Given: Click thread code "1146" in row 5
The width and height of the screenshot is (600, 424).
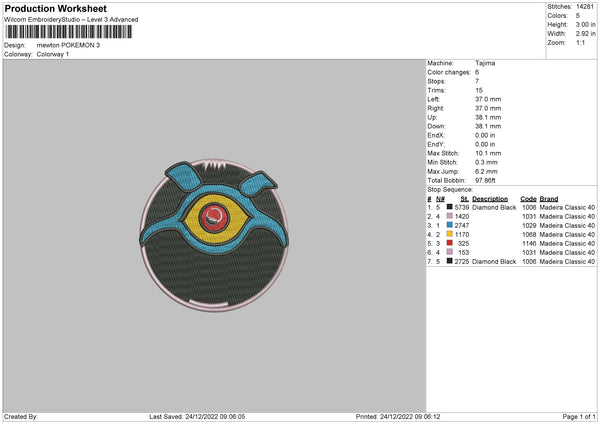Looking at the screenshot, I should (529, 243).
